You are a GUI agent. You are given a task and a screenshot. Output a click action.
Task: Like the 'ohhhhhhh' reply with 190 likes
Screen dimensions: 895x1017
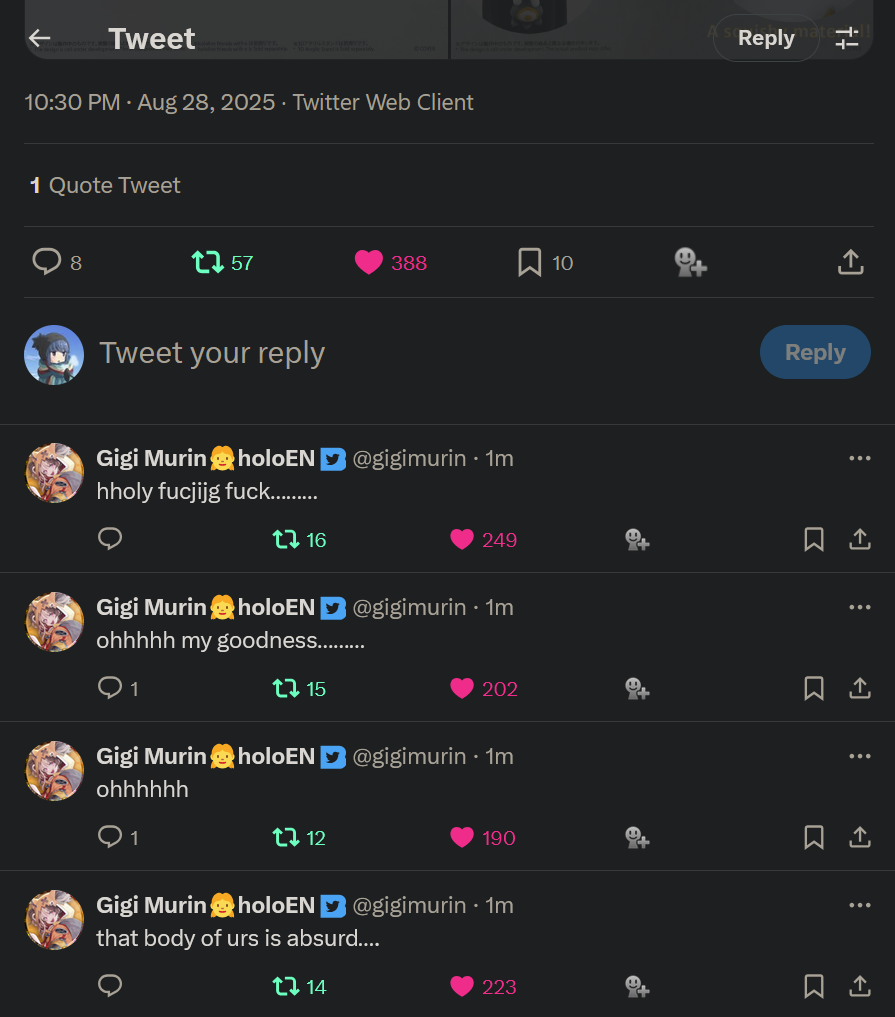(462, 837)
